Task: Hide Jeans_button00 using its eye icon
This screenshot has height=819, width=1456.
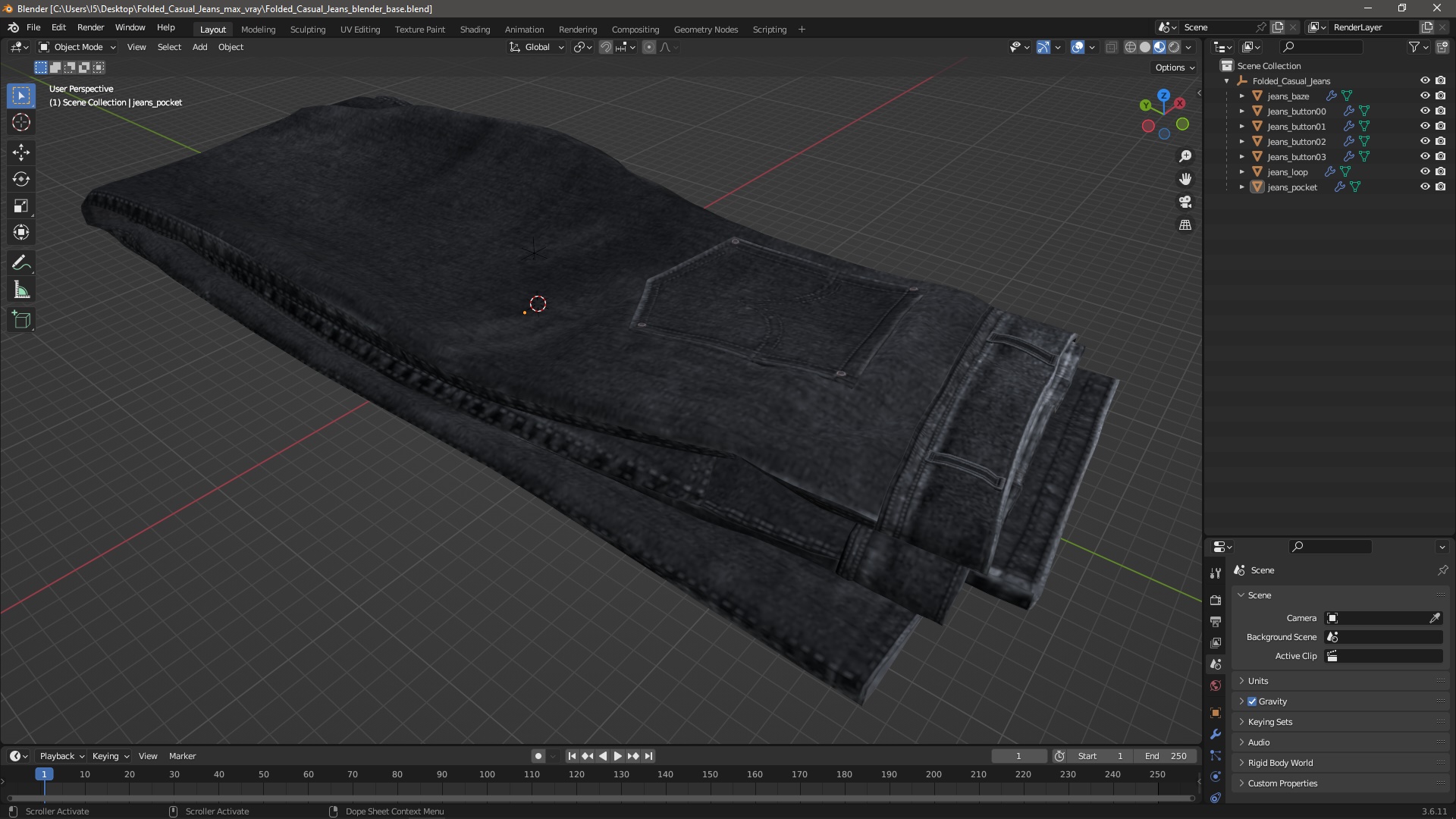Action: click(1425, 111)
